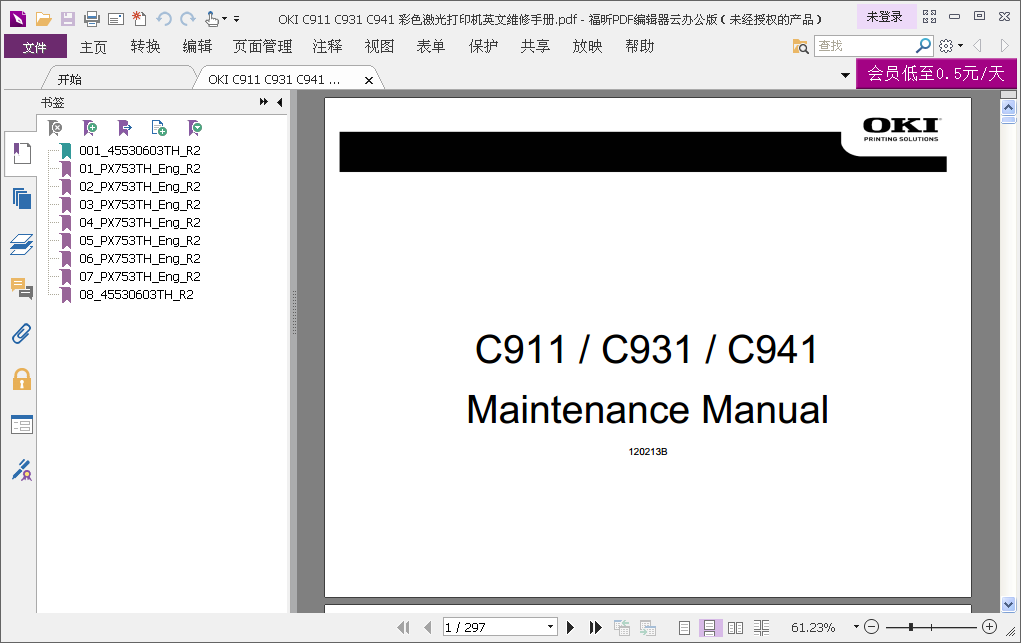Open the Security padlock panel
Image resolution: width=1021 pixels, height=643 pixels.
(21, 379)
